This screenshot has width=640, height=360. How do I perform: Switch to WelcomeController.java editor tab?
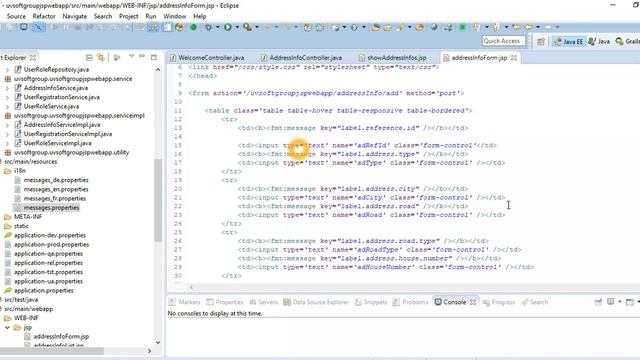[207, 58]
